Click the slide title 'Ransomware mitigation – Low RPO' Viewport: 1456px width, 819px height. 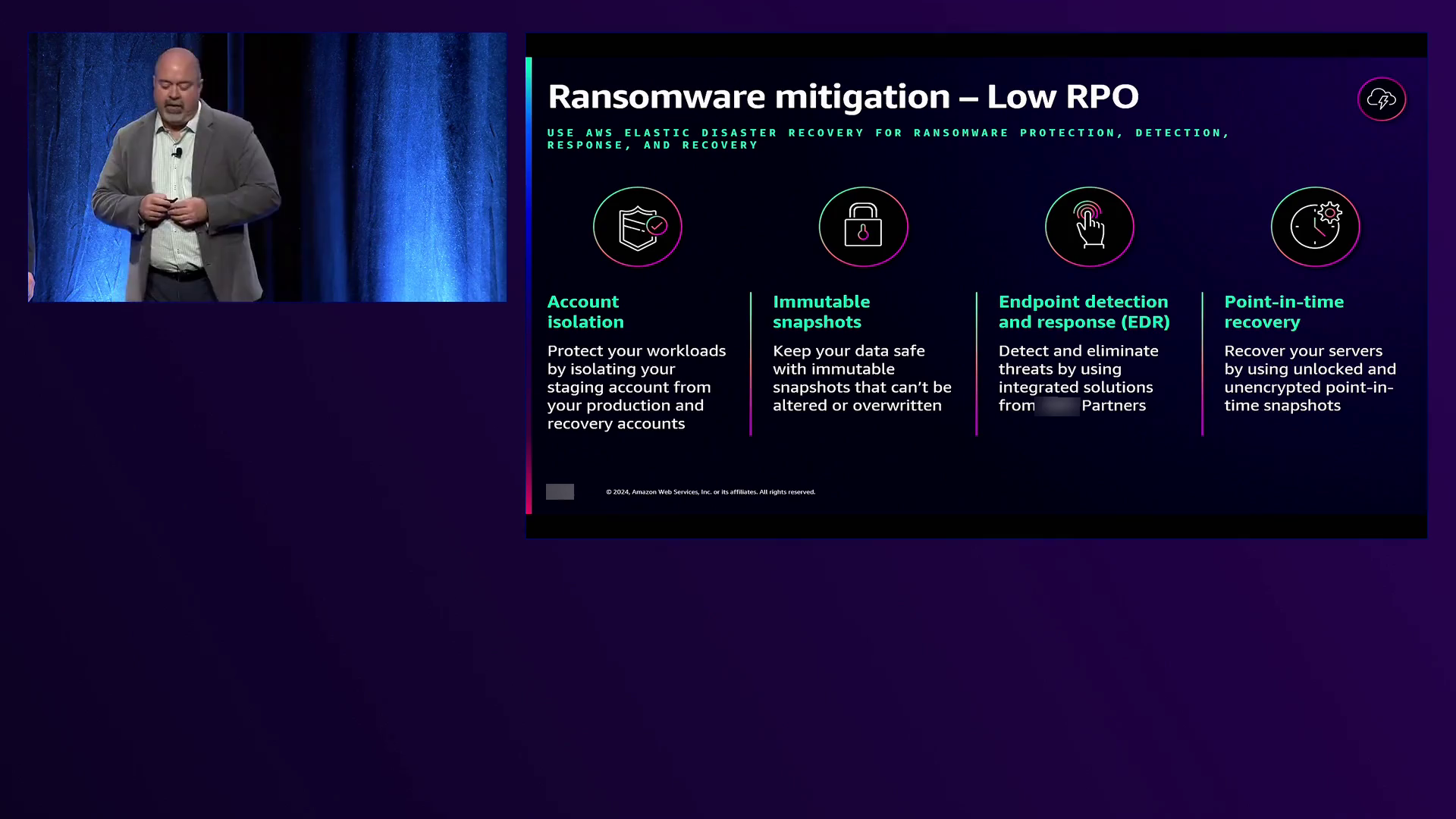tap(843, 96)
